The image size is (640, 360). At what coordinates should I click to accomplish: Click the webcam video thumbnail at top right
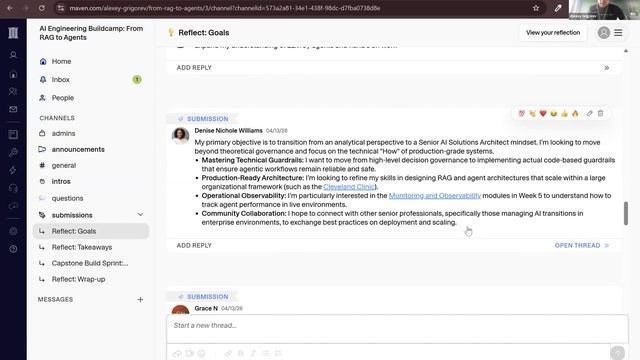click(604, 10)
